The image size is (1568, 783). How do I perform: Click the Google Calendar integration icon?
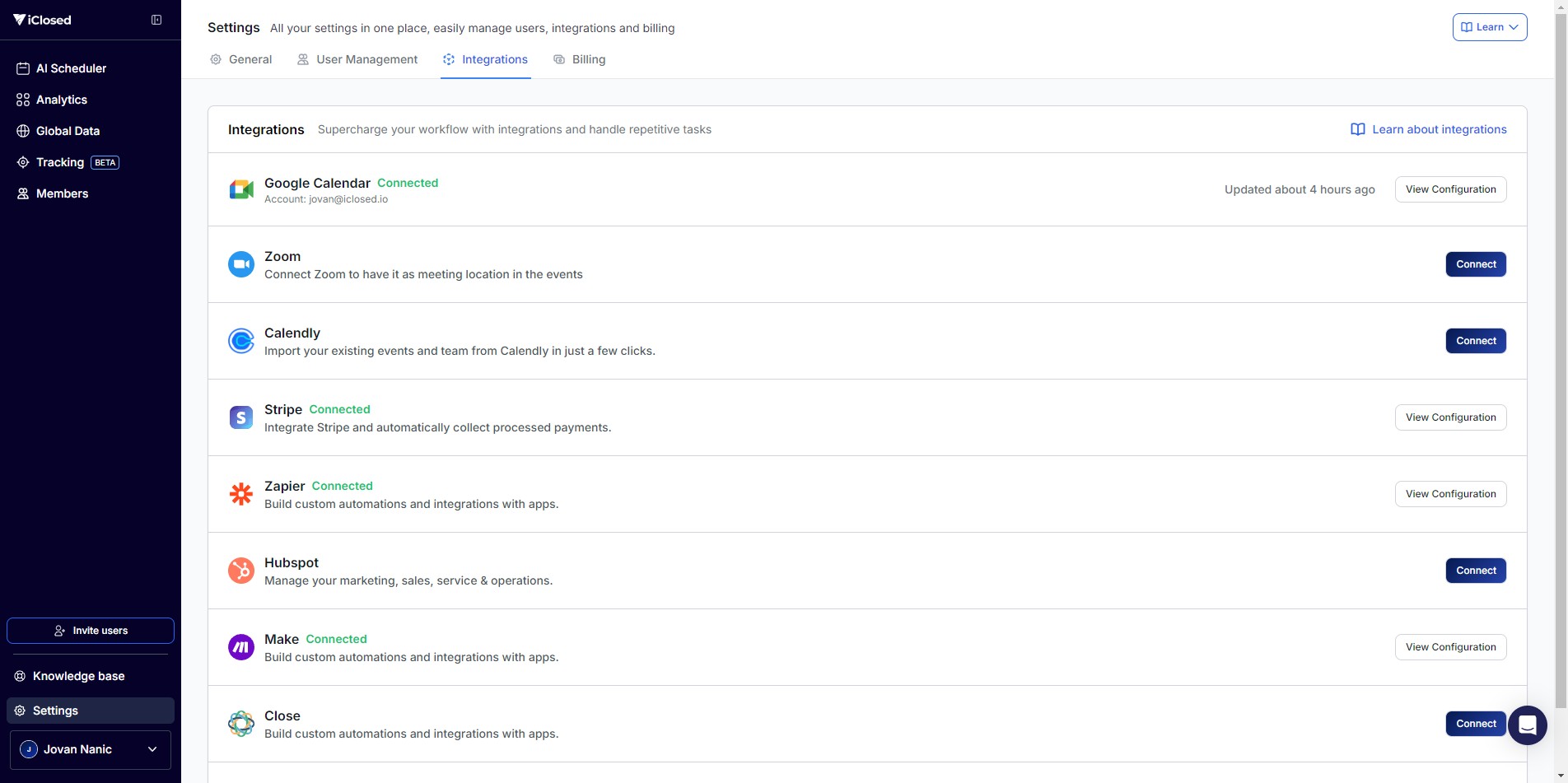(x=241, y=189)
